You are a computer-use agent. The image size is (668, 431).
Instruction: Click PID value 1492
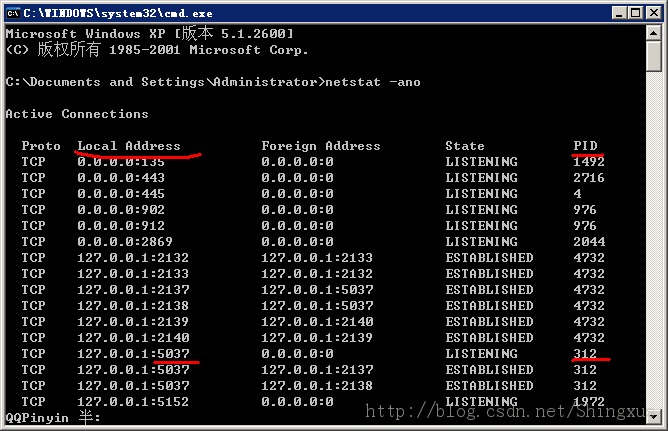point(589,162)
